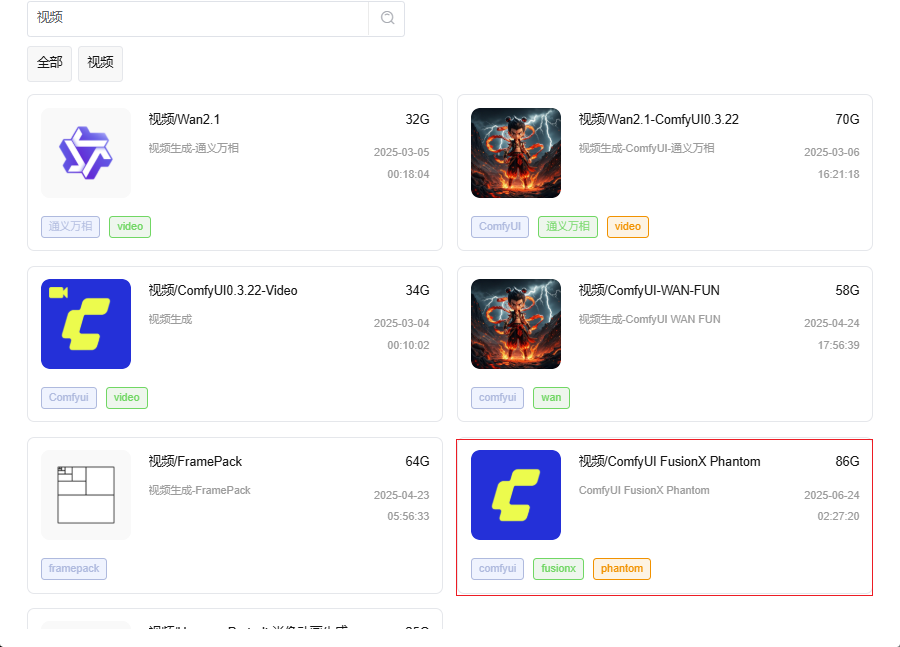
Task: Focus the search field containing 视频
Action: (x=197, y=19)
